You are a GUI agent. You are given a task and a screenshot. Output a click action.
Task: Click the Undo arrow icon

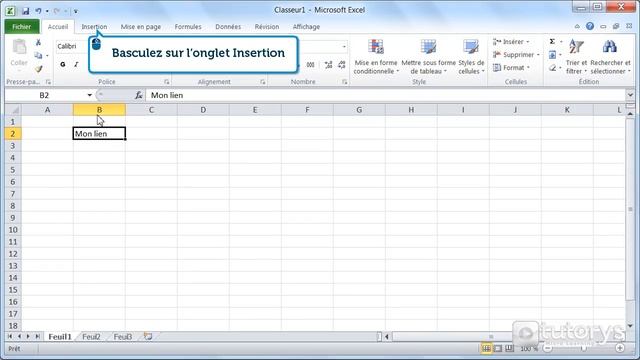pos(38,11)
